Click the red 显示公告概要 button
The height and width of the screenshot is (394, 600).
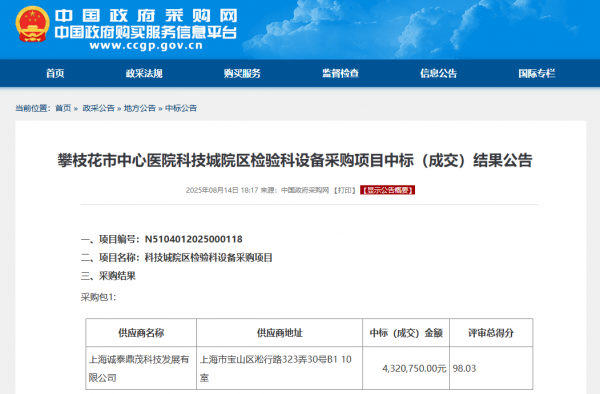(387, 190)
